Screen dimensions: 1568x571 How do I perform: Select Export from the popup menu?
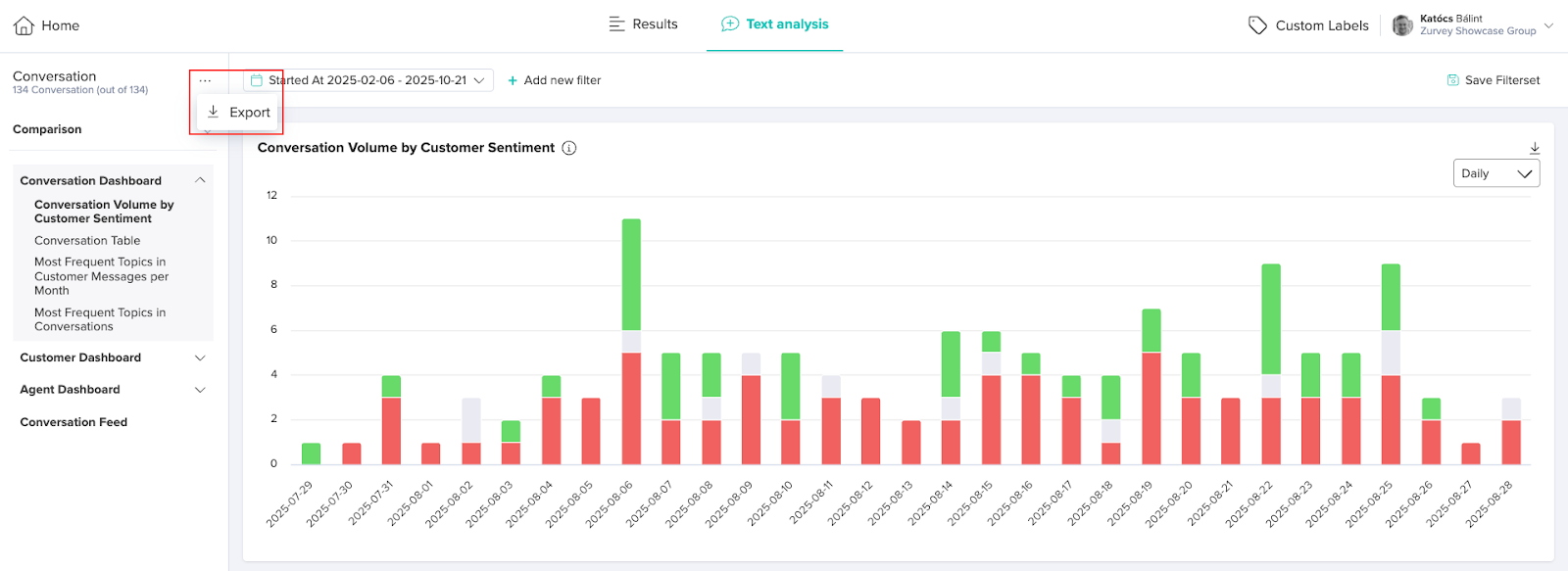(x=240, y=113)
